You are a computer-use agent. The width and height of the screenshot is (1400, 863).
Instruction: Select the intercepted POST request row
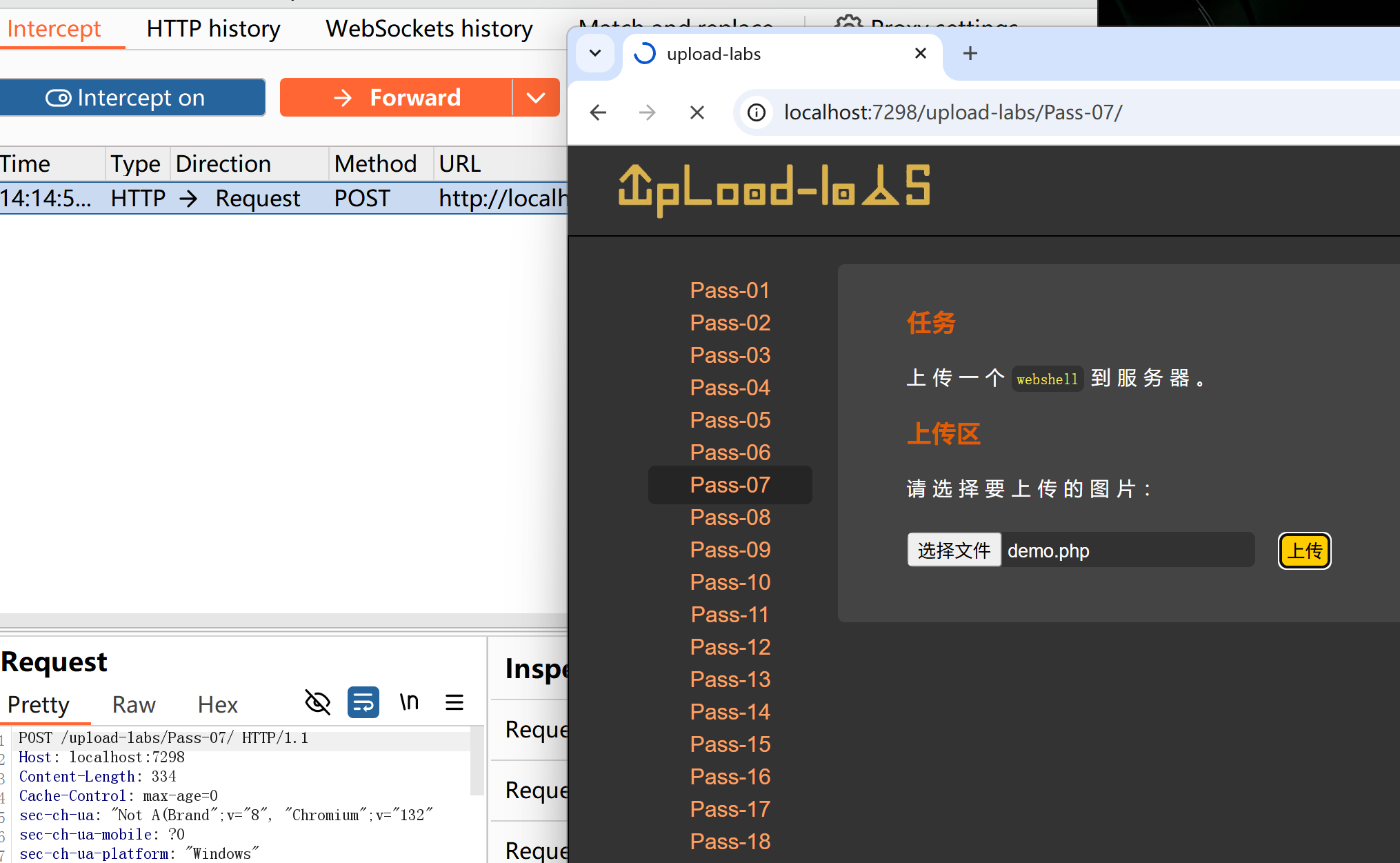[x=276, y=199]
